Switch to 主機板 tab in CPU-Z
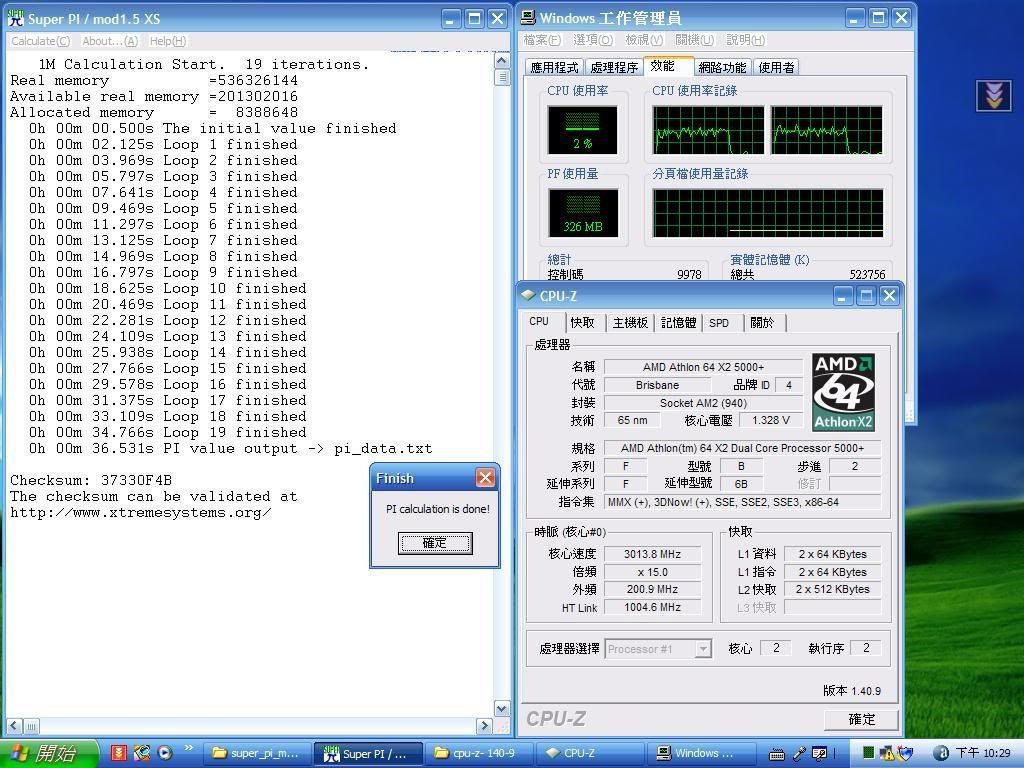The width and height of the screenshot is (1024, 768). (x=630, y=323)
